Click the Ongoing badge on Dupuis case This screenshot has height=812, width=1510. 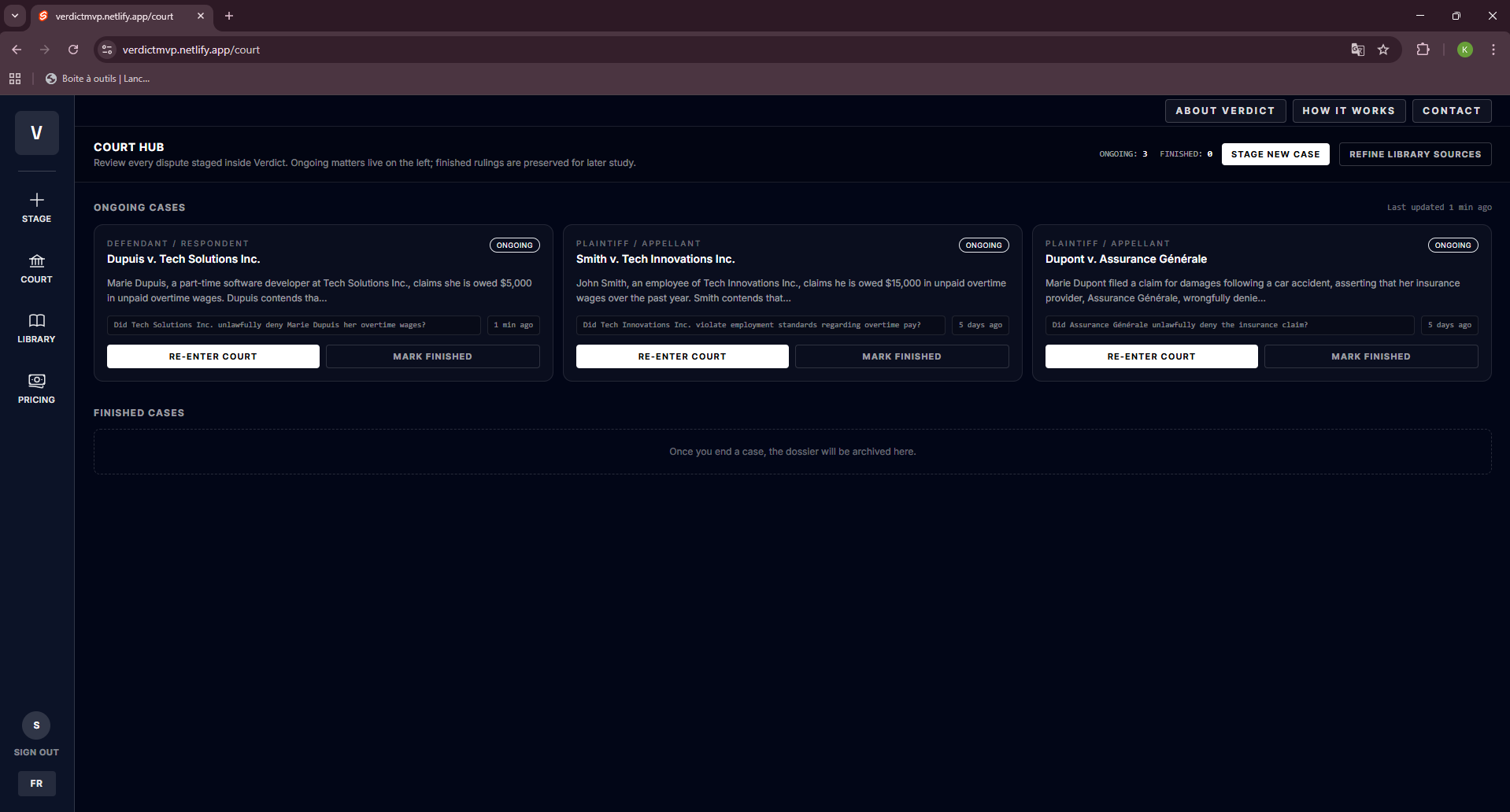(x=515, y=245)
